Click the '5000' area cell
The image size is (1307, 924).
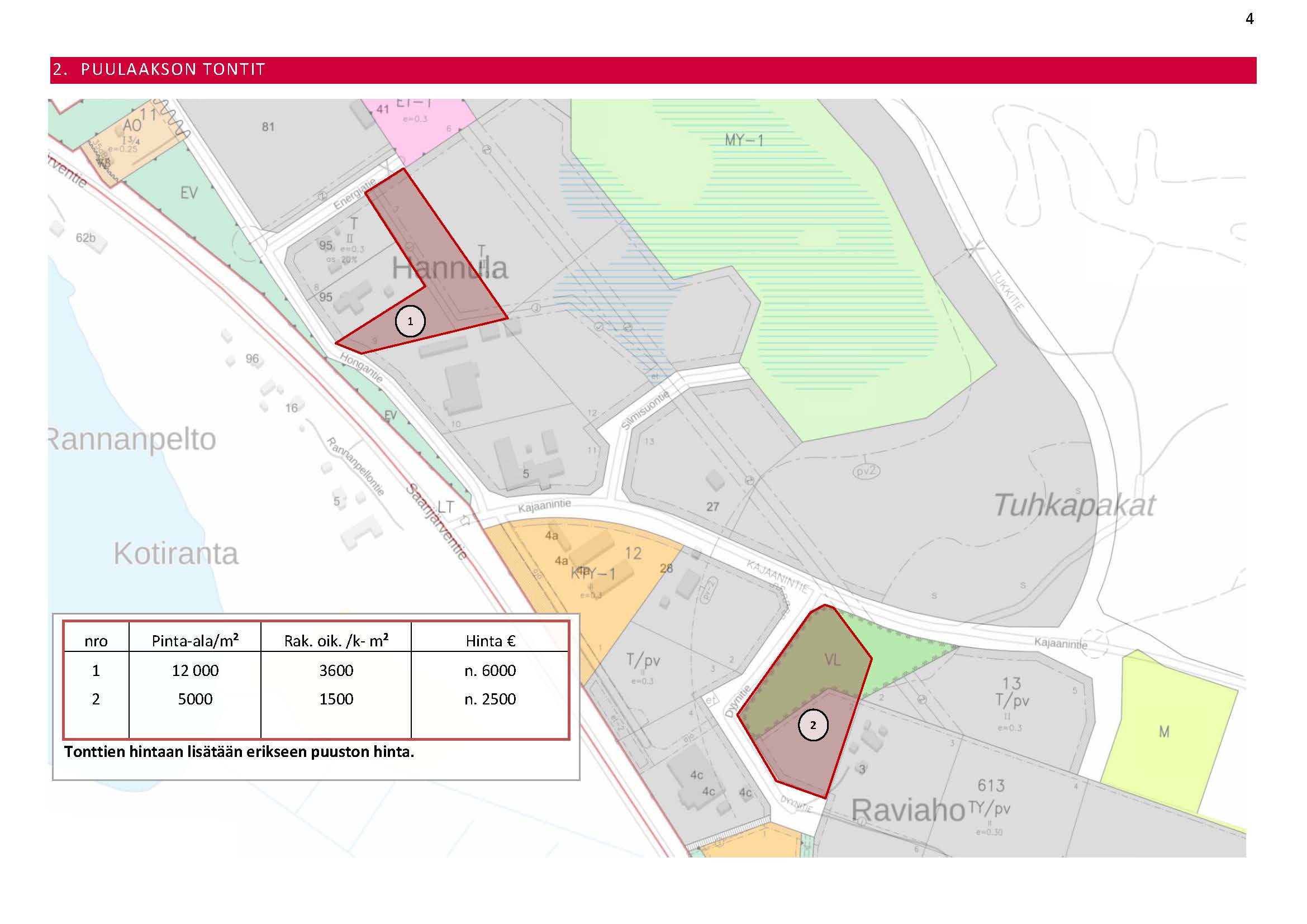pyautogui.click(x=195, y=699)
